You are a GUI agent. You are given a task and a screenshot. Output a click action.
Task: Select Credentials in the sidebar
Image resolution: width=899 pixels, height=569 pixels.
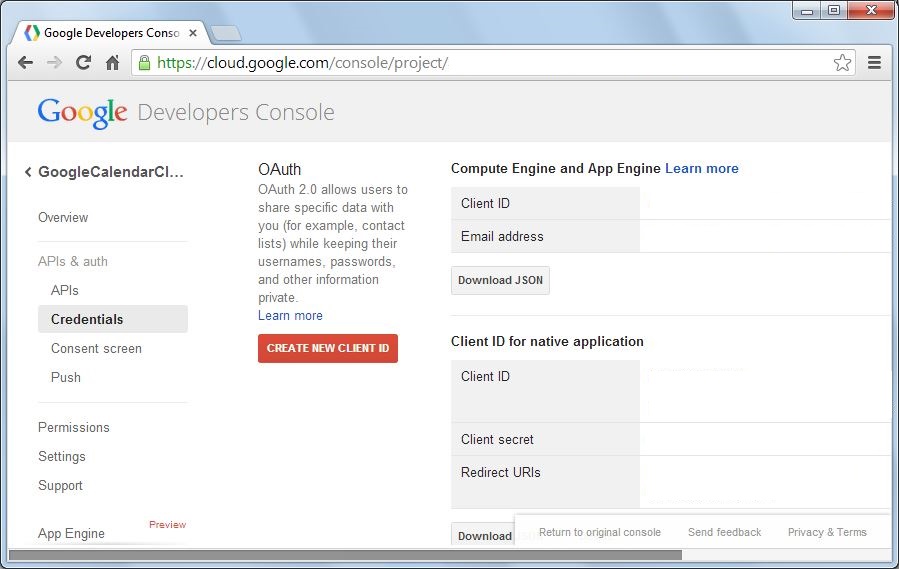(x=113, y=319)
